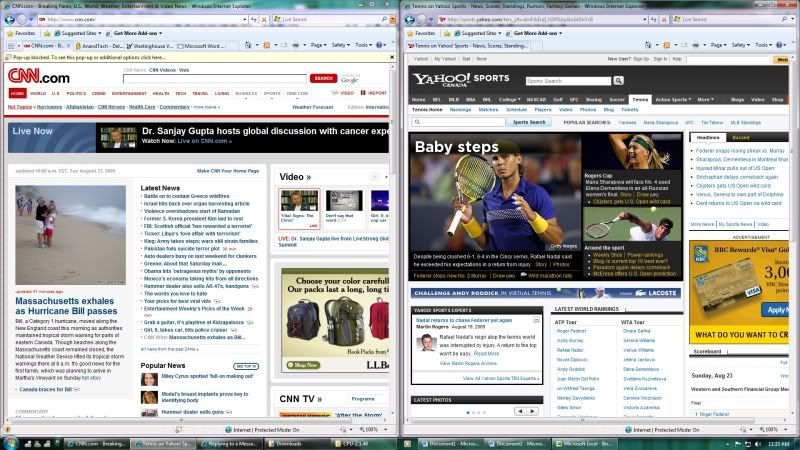This screenshot has width=800, height=450.
Task: Select Headlines tab on Yahoo Sports
Action: click(708, 138)
